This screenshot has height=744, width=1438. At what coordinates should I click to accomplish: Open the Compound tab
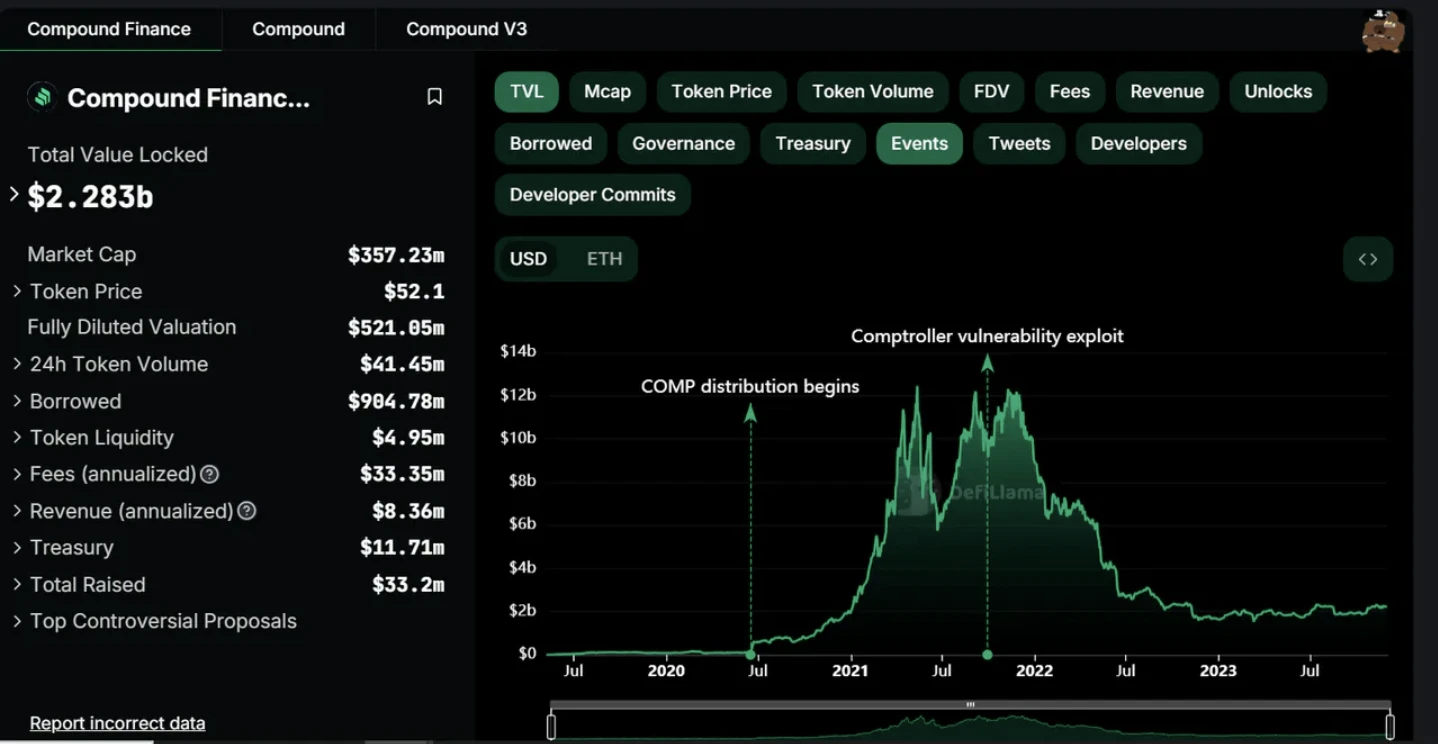click(298, 29)
